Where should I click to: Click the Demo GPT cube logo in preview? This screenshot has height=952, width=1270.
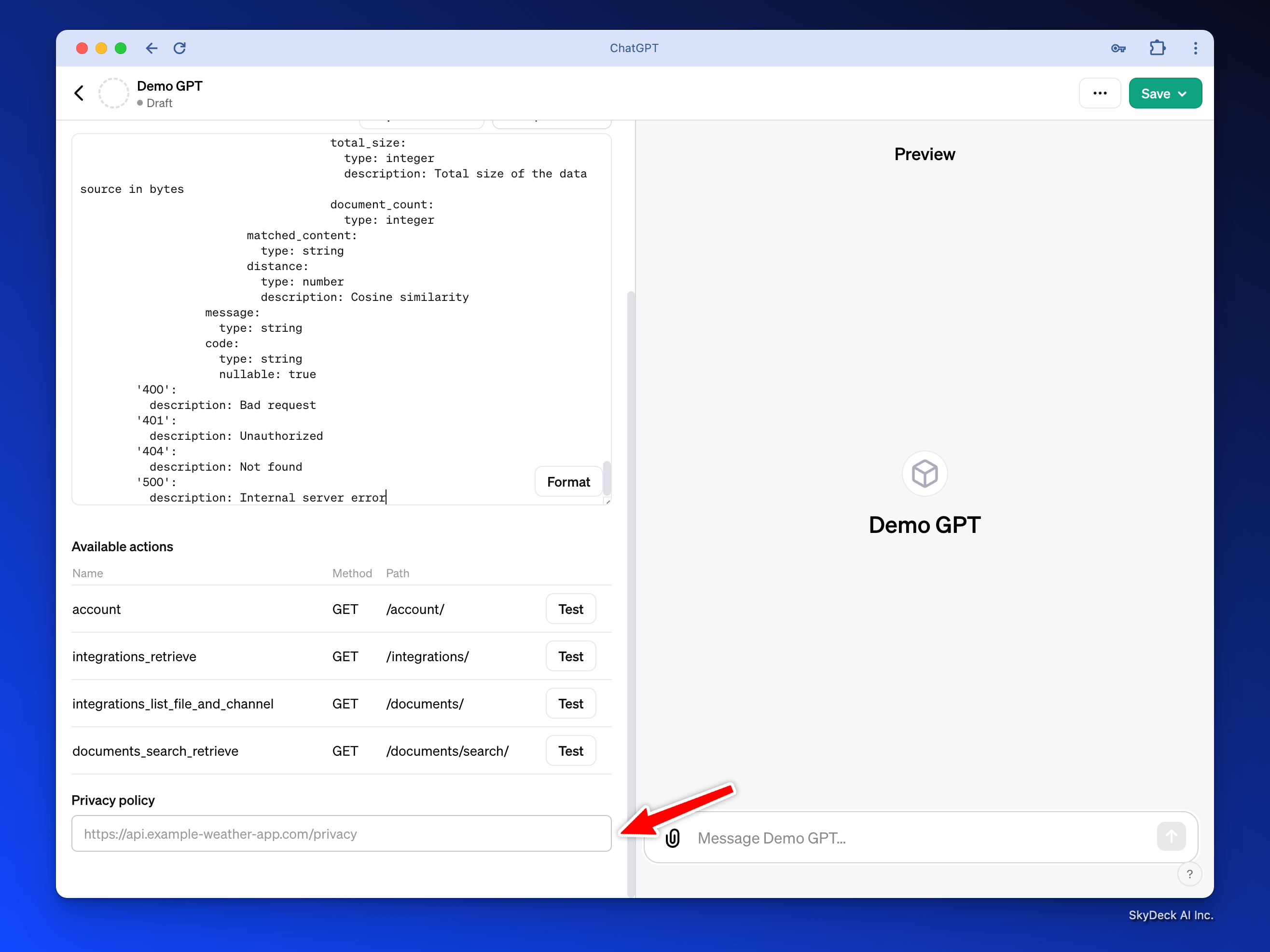[x=925, y=474]
